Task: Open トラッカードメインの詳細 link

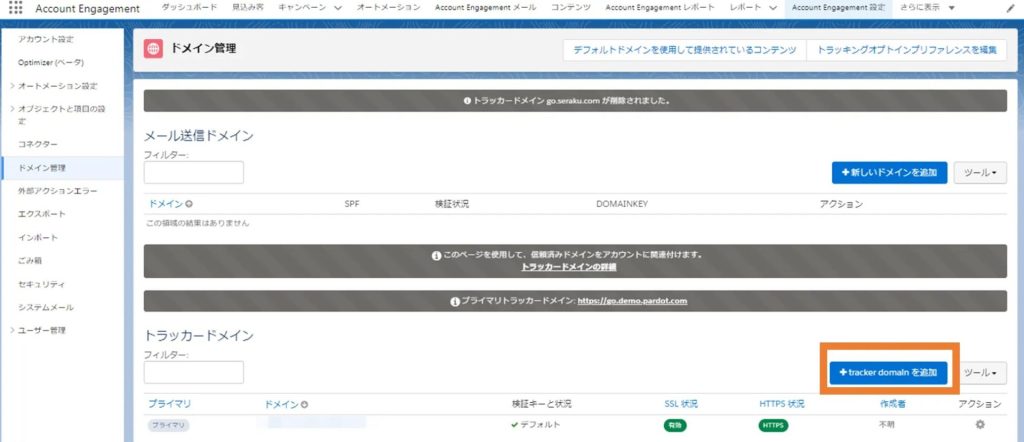Action: point(569,267)
